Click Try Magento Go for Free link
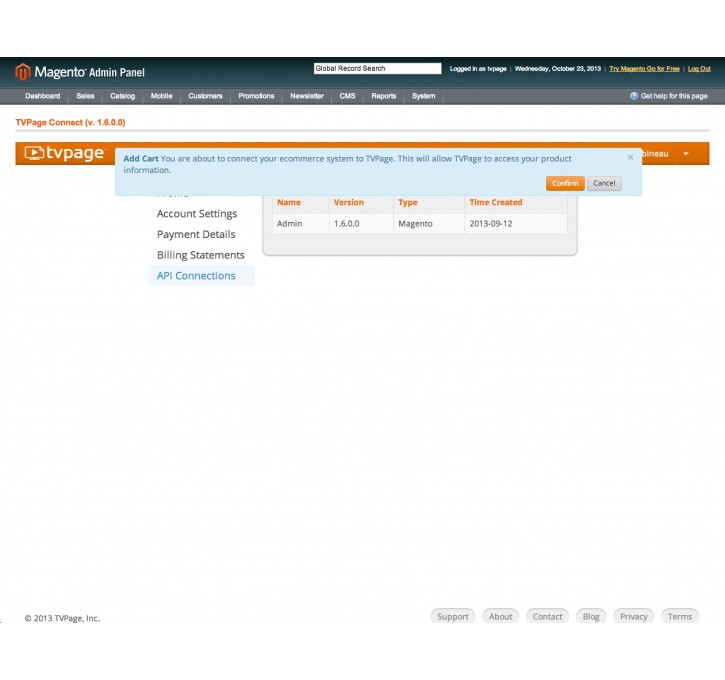The height and width of the screenshot is (680, 725). click(644, 68)
